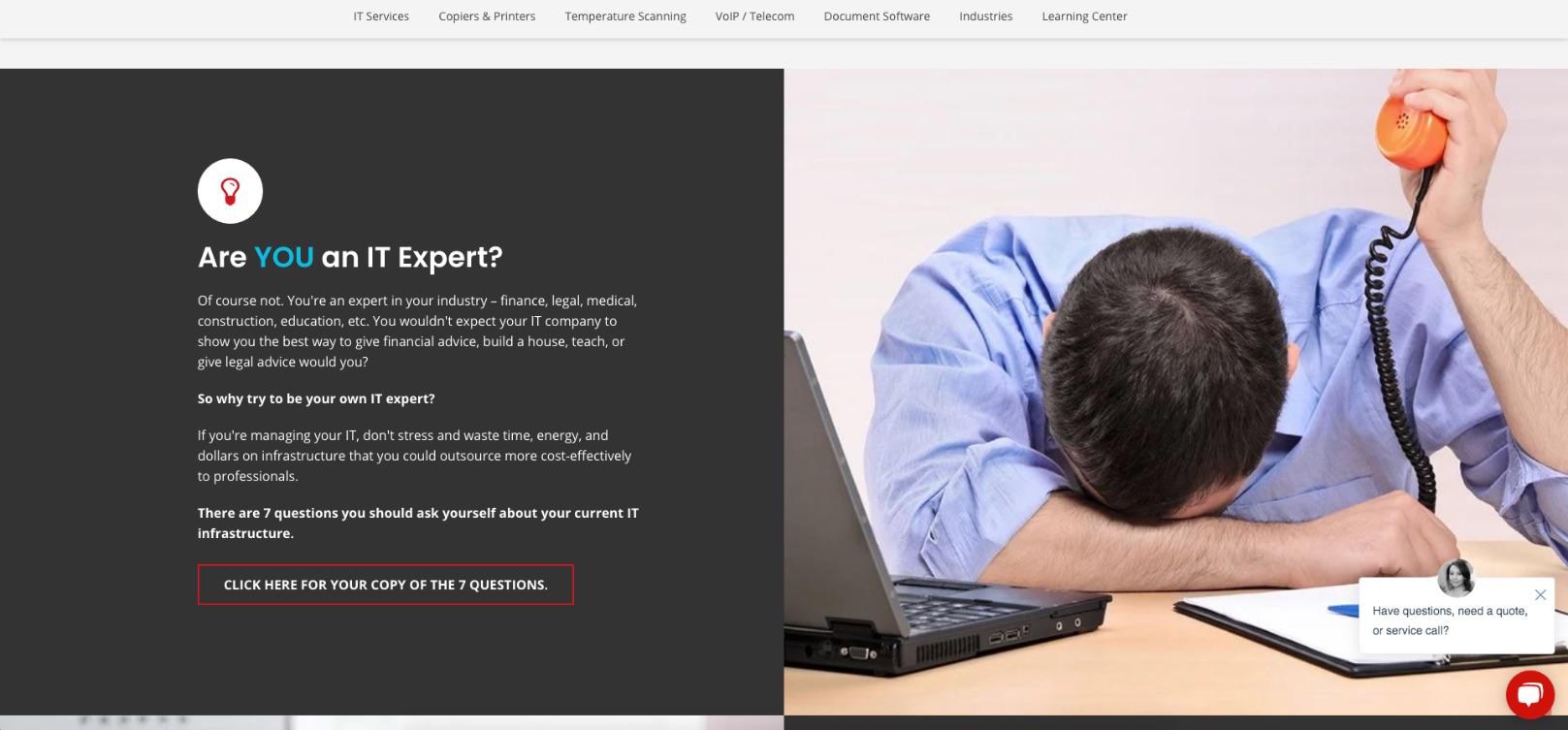
Task: Open the Copiers & Printers menu
Action: pyautogui.click(x=487, y=16)
